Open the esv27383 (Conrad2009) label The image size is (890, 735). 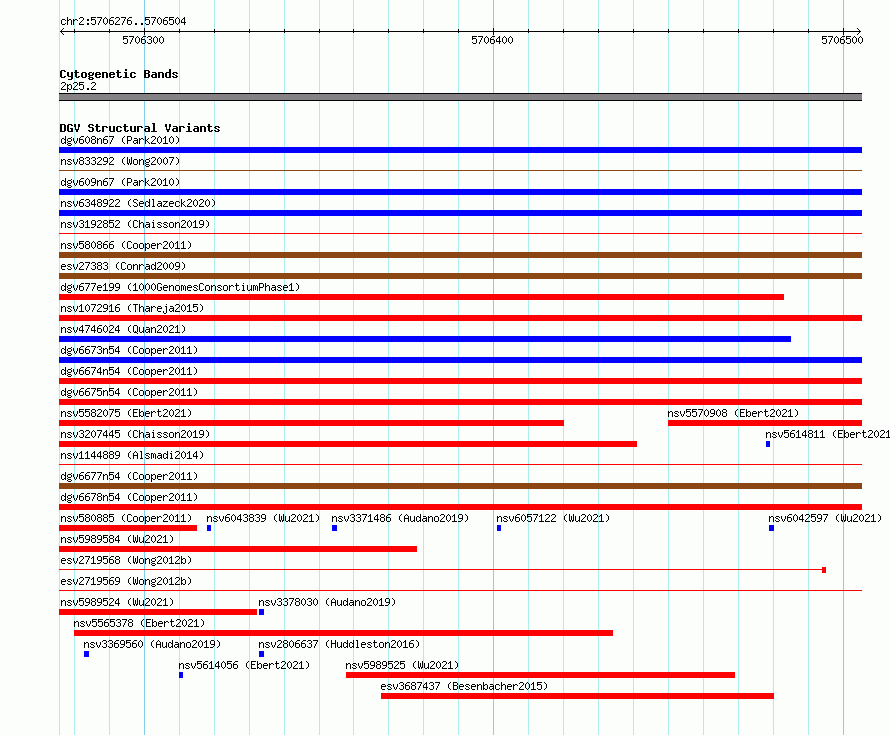(x=123, y=266)
